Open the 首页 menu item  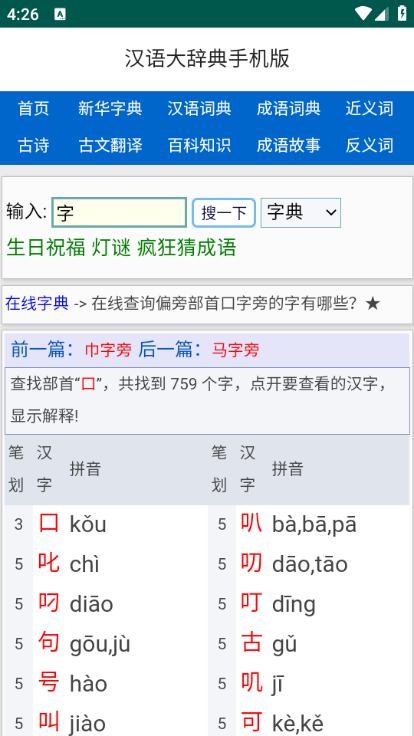tap(33, 109)
